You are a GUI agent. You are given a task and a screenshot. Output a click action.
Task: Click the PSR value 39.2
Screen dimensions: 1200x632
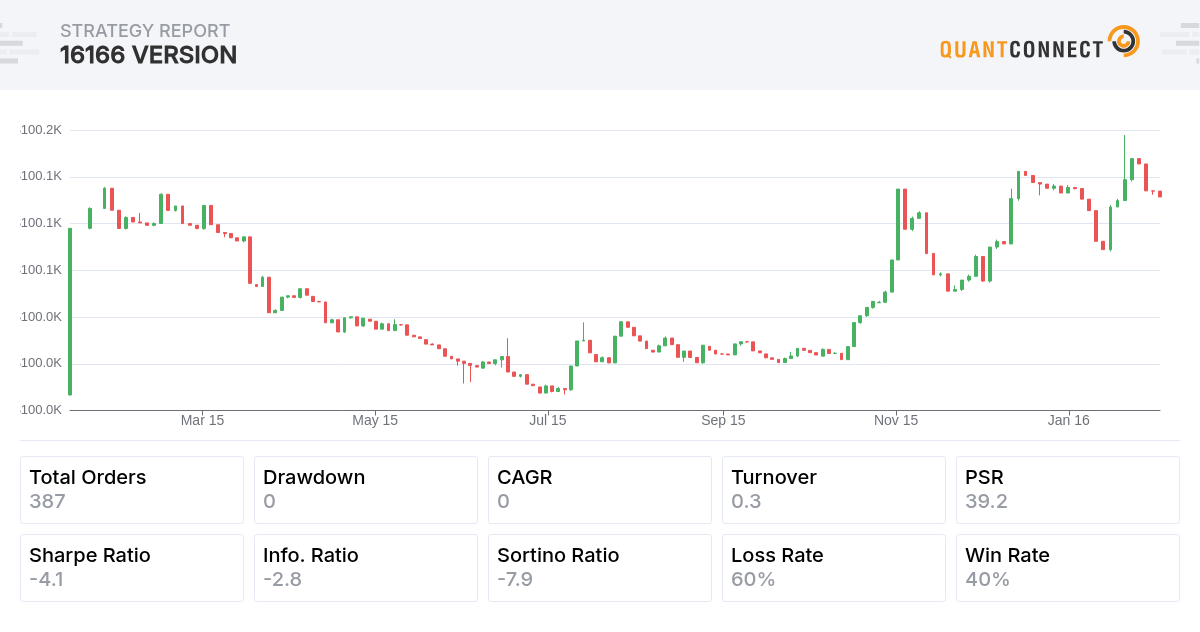coord(985,501)
